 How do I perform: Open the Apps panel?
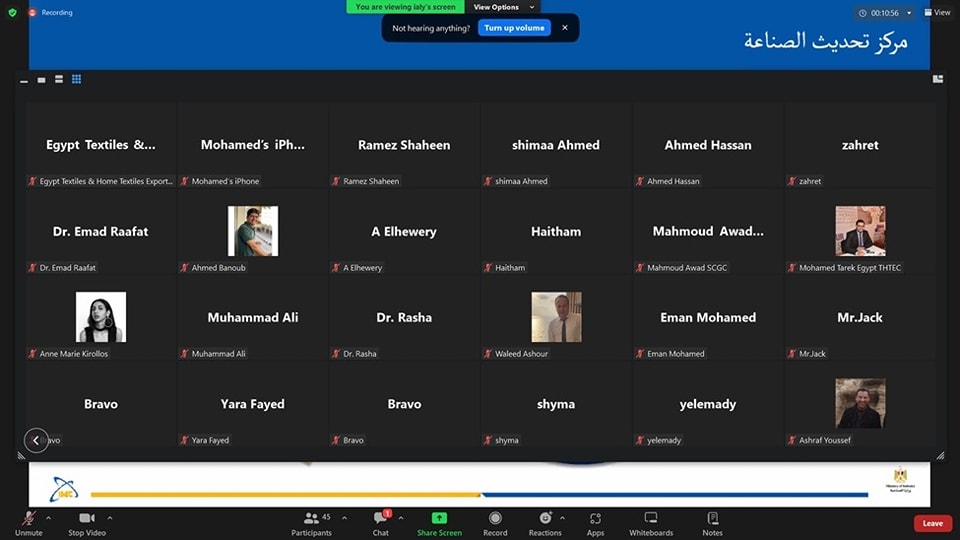(x=595, y=521)
